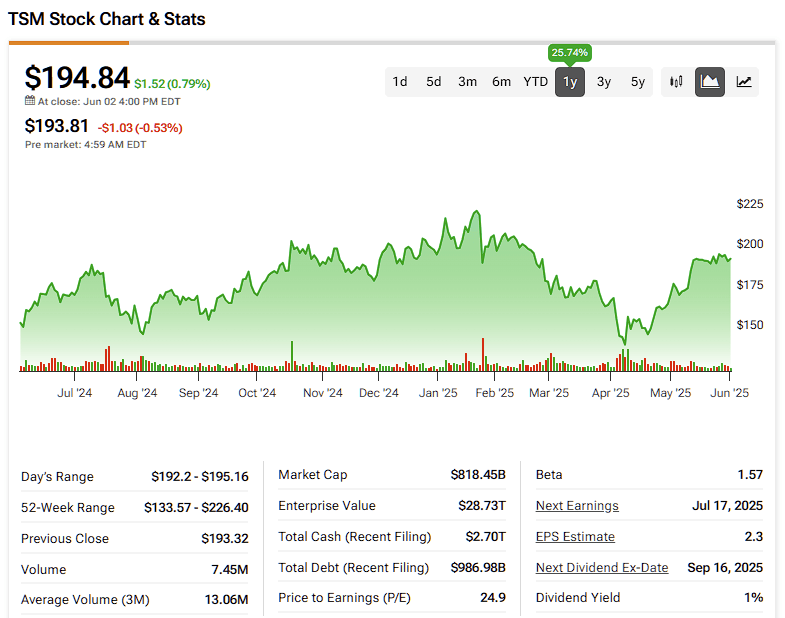
Task: Open the Next Dividend Ex-Date link
Action: pyautogui.click(x=602, y=567)
